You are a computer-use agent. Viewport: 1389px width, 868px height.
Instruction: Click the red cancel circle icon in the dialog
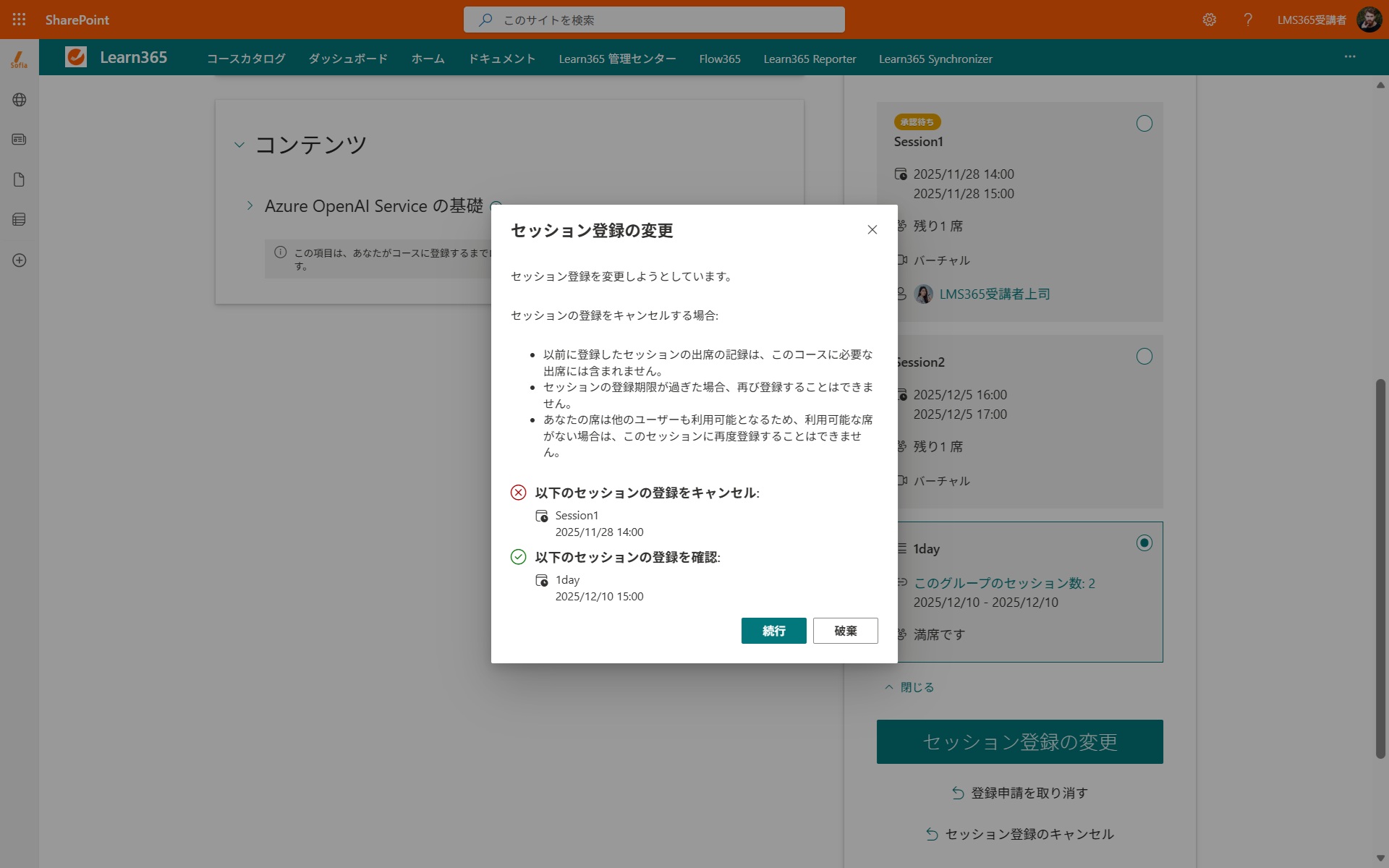519,493
